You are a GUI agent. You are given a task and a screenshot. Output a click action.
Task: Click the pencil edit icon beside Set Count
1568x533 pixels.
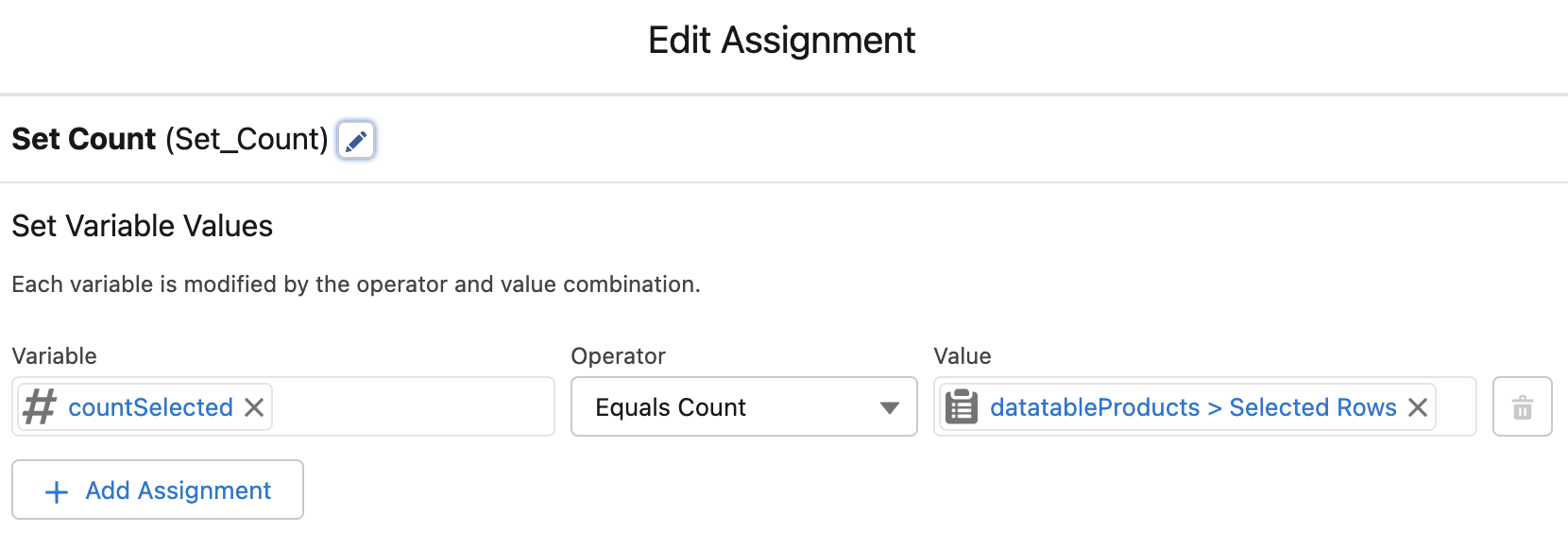pos(356,141)
